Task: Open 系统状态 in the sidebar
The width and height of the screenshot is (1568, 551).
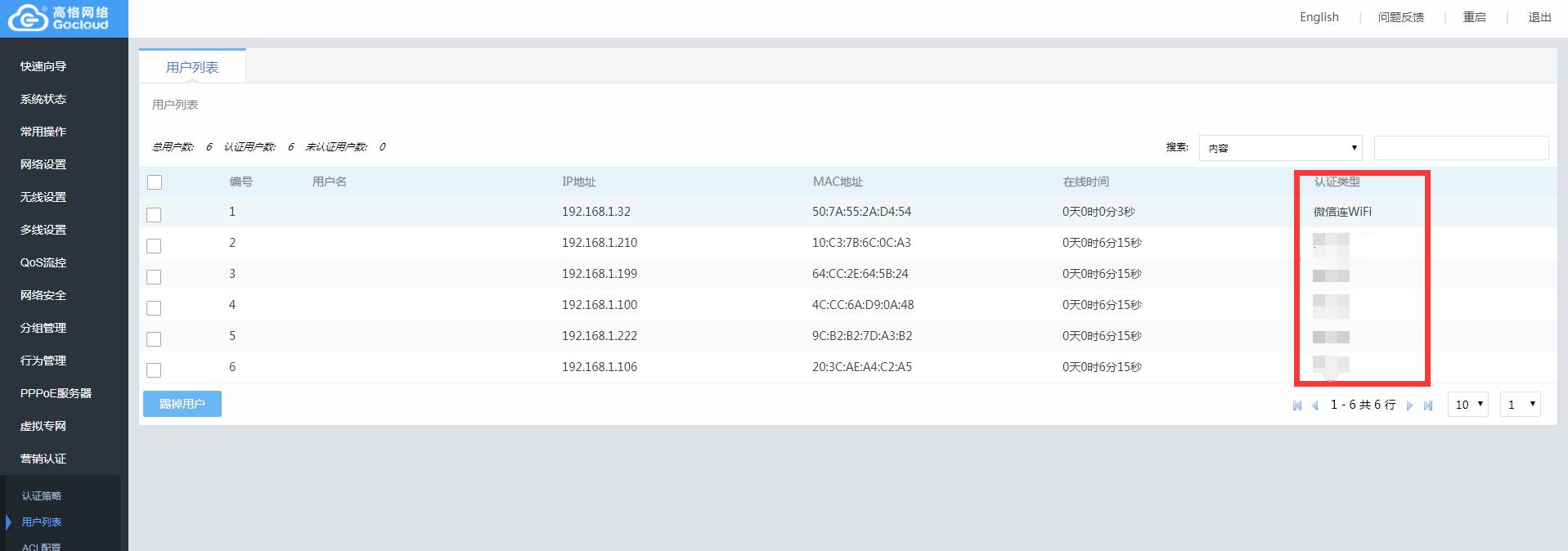Action: coord(43,99)
